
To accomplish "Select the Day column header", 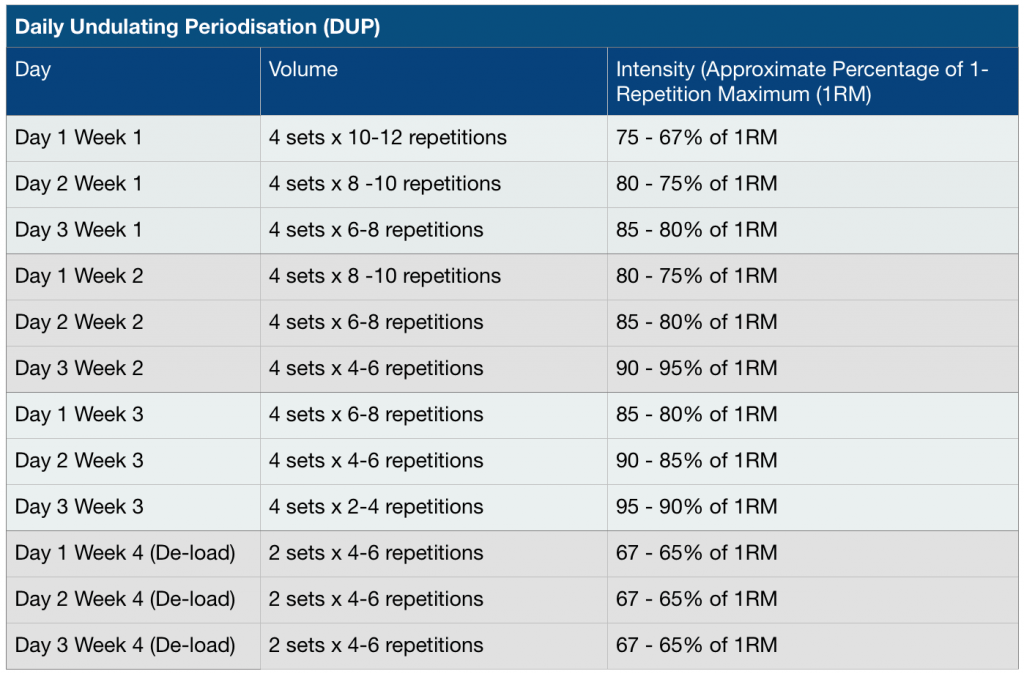I will 33,70.
